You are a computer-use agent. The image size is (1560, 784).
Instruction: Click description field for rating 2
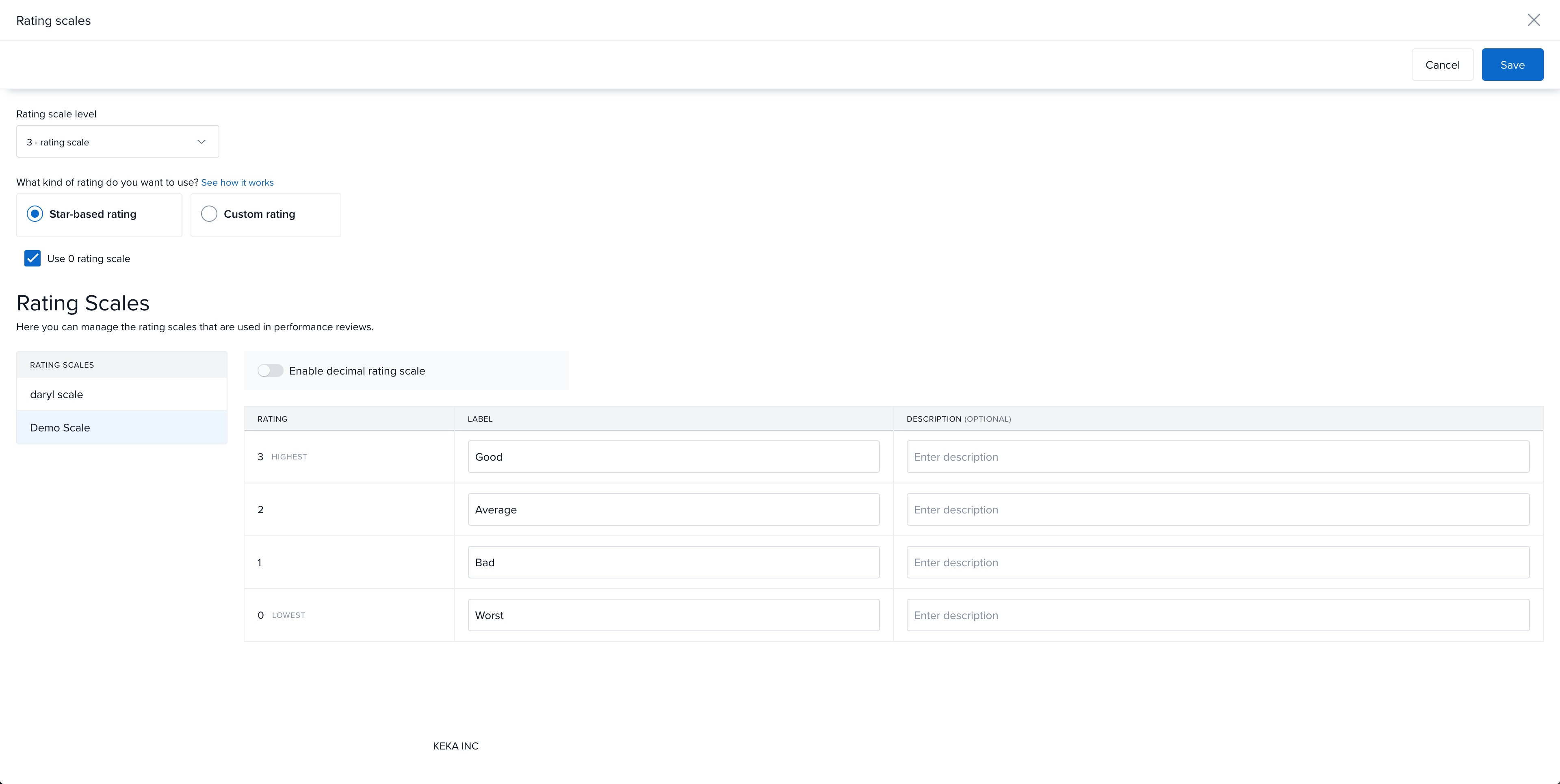pos(1217,509)
